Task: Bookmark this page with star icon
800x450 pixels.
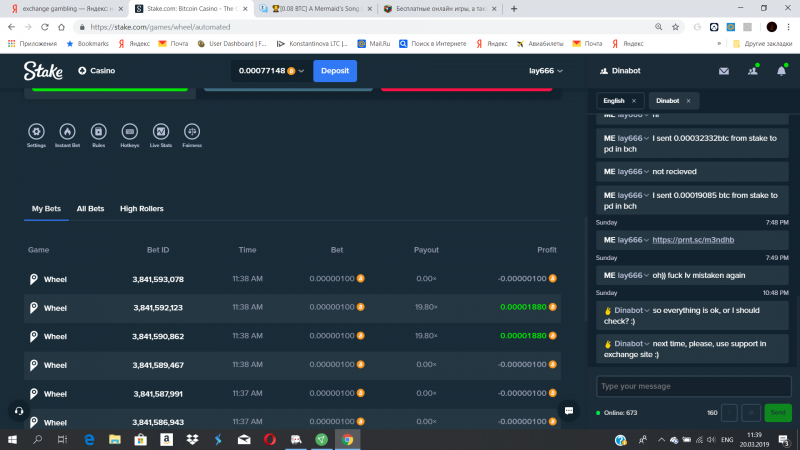Action: pos(676,27)
